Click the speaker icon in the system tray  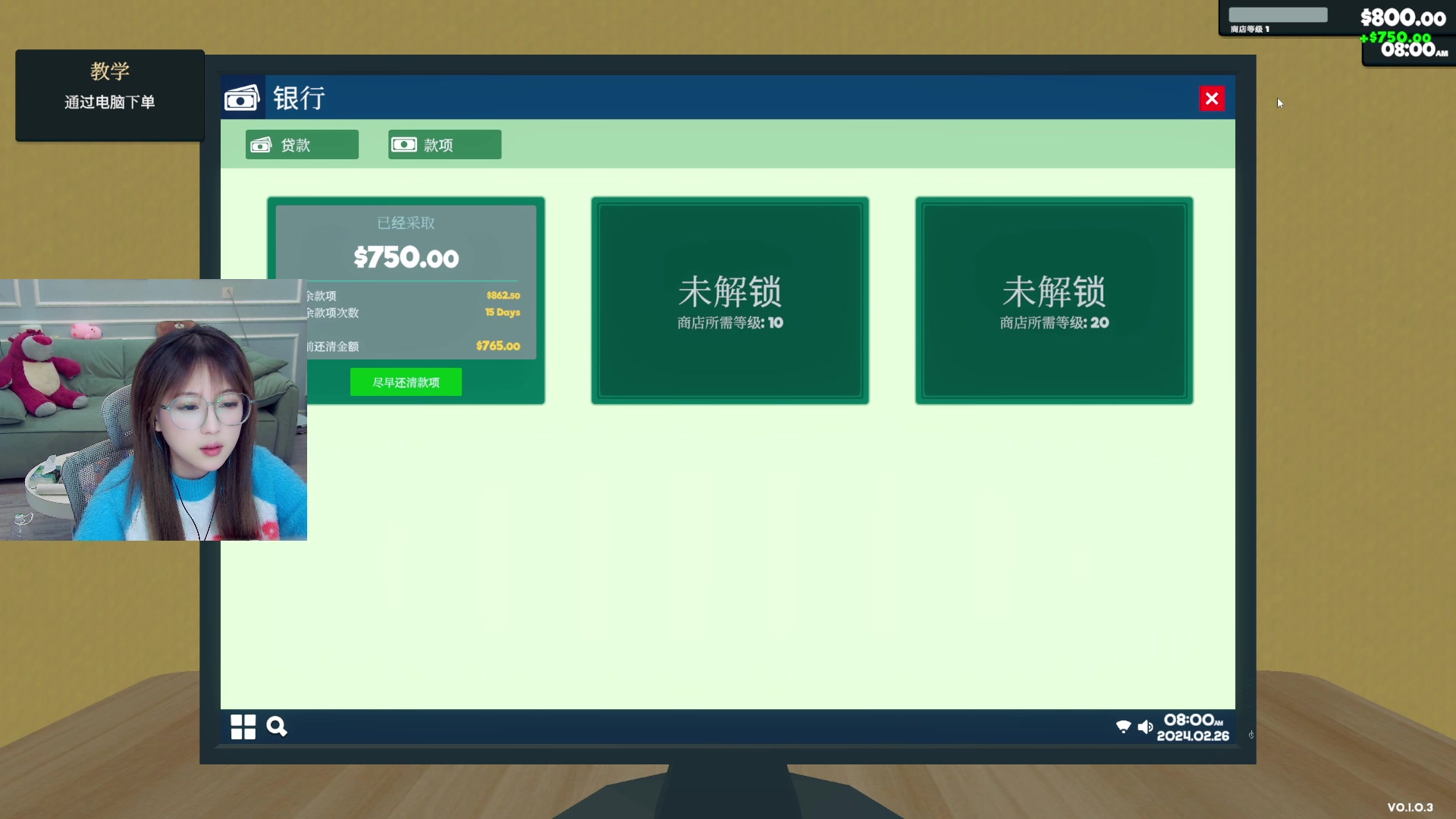tap(1145, 726)
